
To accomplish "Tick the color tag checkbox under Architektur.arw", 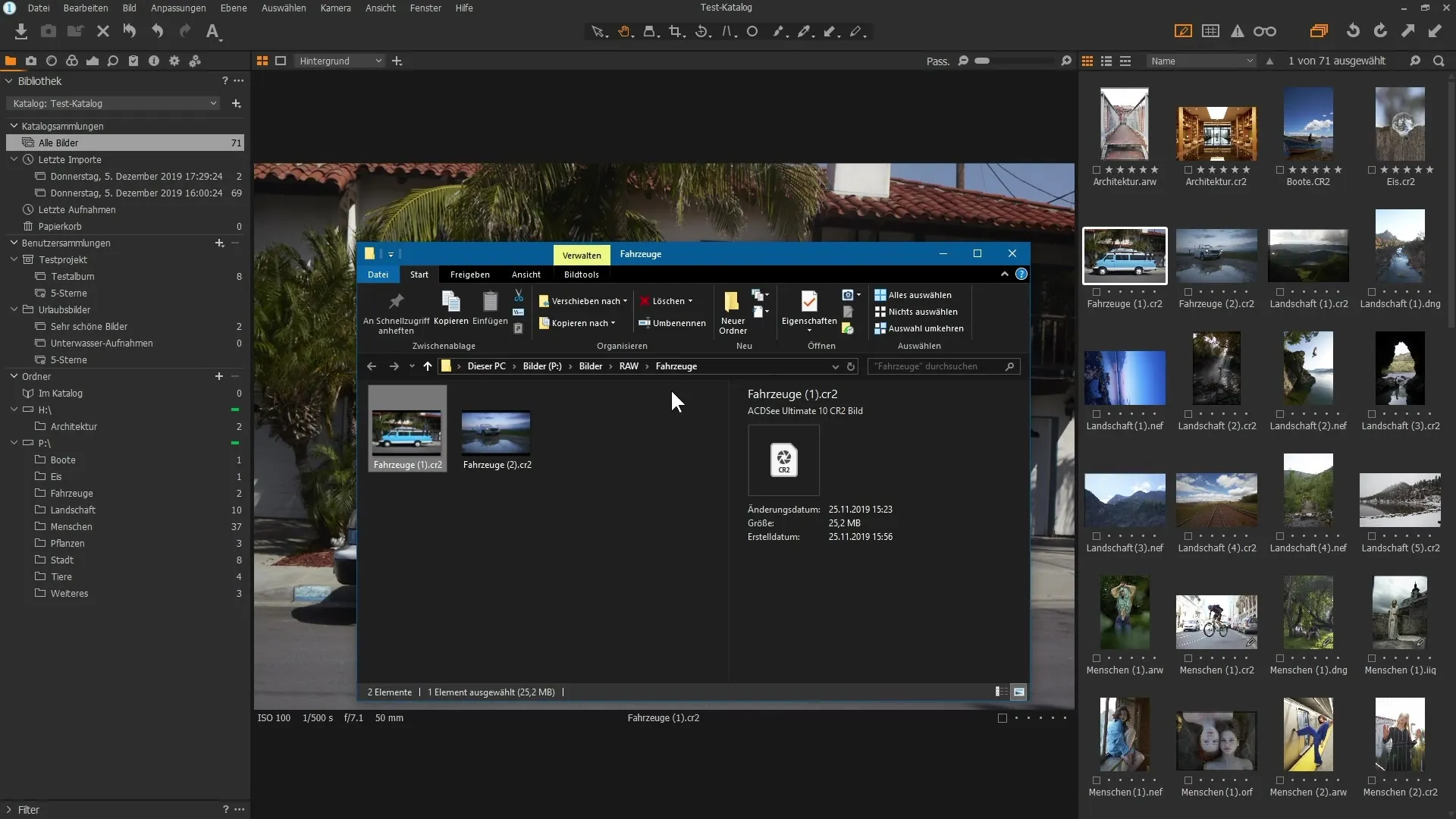I will click(1097, 170).
